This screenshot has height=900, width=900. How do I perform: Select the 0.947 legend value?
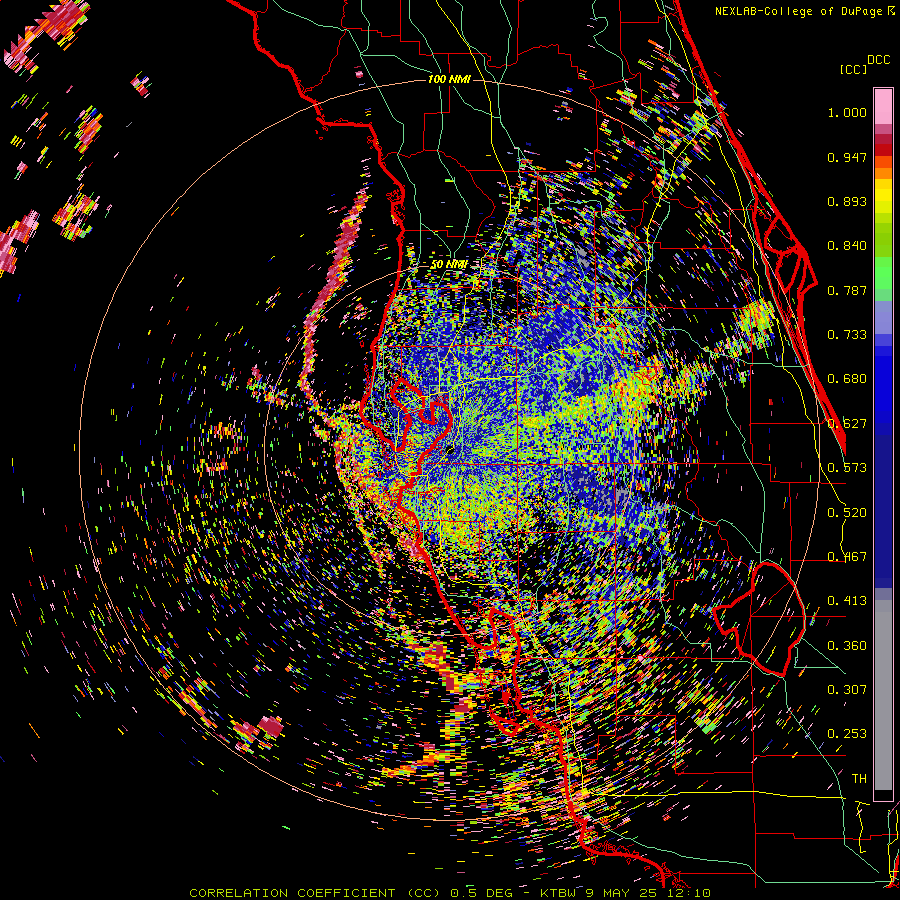847,157
